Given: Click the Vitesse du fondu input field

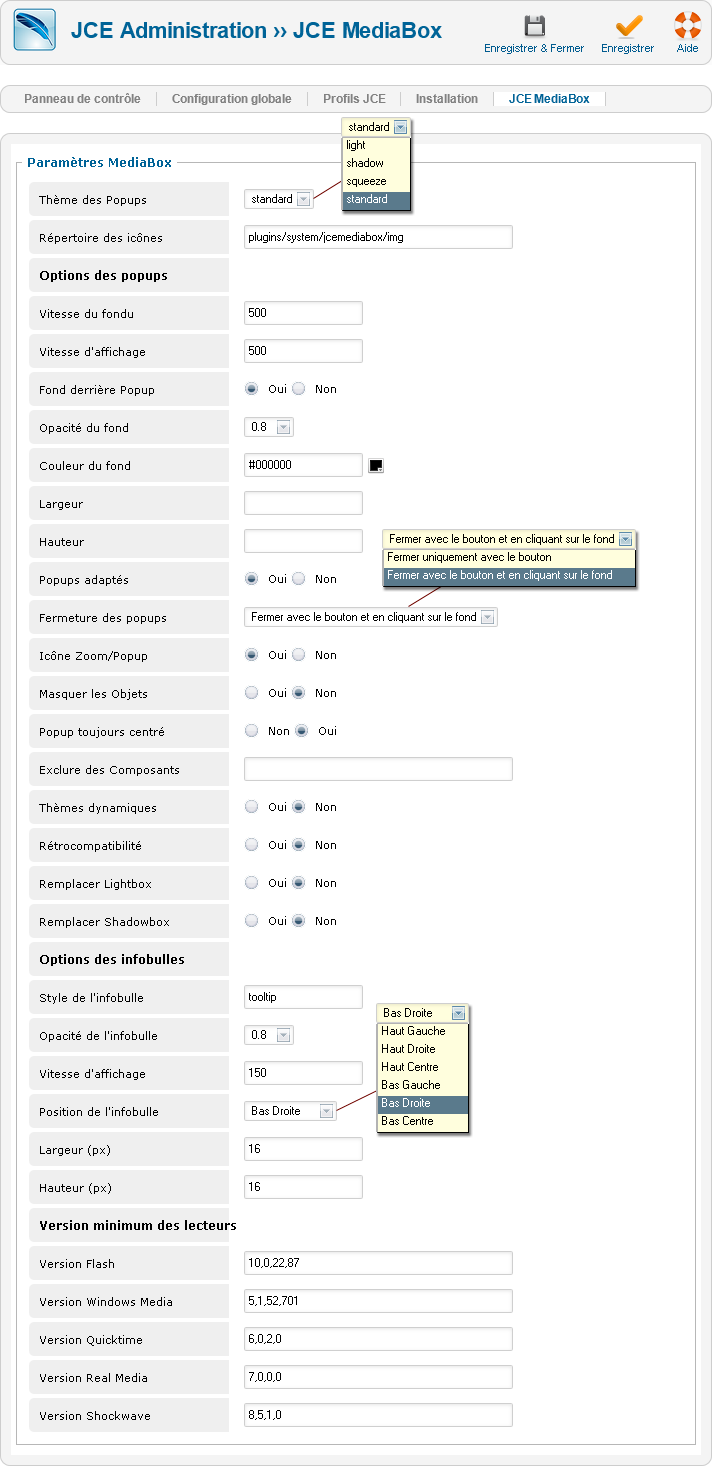Looking at the screenshot, I should [x=303, y=314].
